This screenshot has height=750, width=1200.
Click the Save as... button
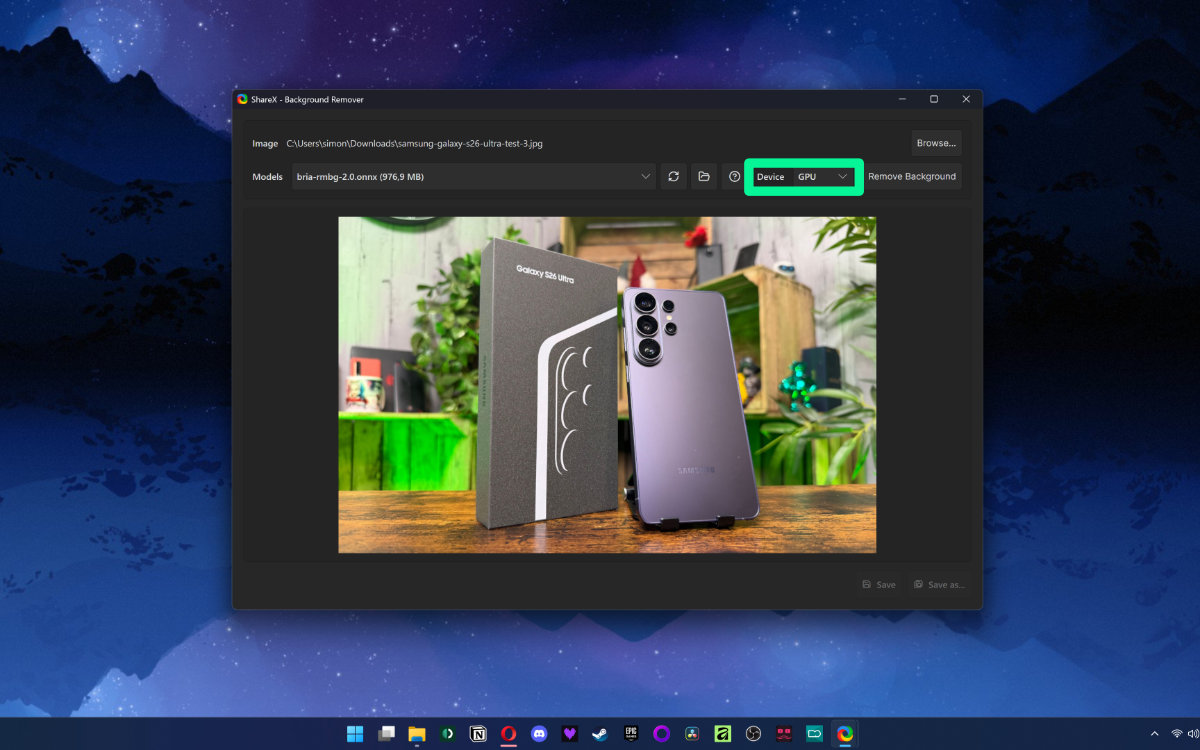(939, 584)
